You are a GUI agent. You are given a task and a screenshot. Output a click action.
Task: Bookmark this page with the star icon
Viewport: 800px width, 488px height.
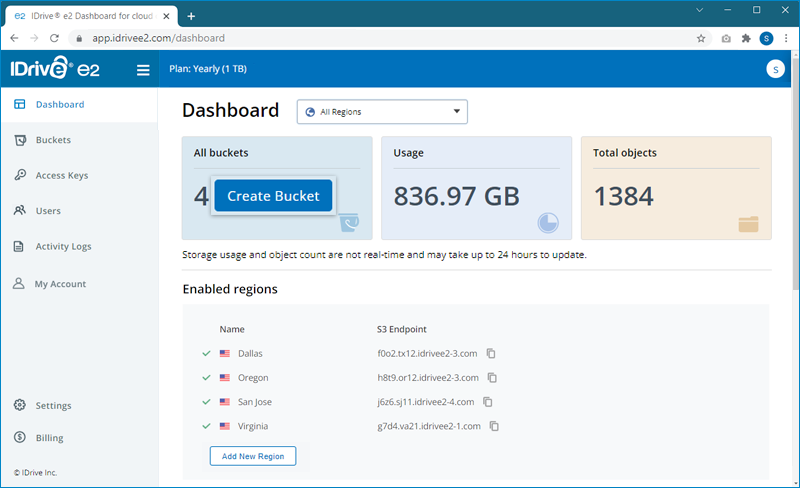click(x=701, y=38)
